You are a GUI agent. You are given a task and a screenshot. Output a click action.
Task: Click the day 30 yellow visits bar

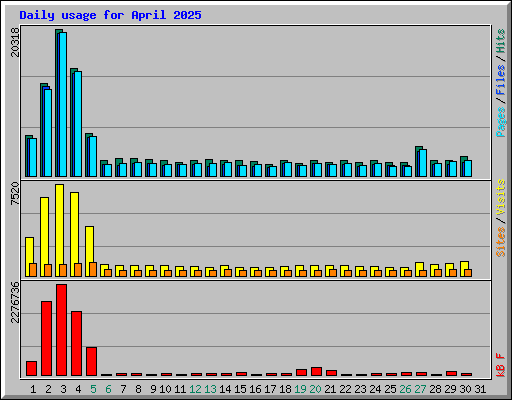point(464,269)
